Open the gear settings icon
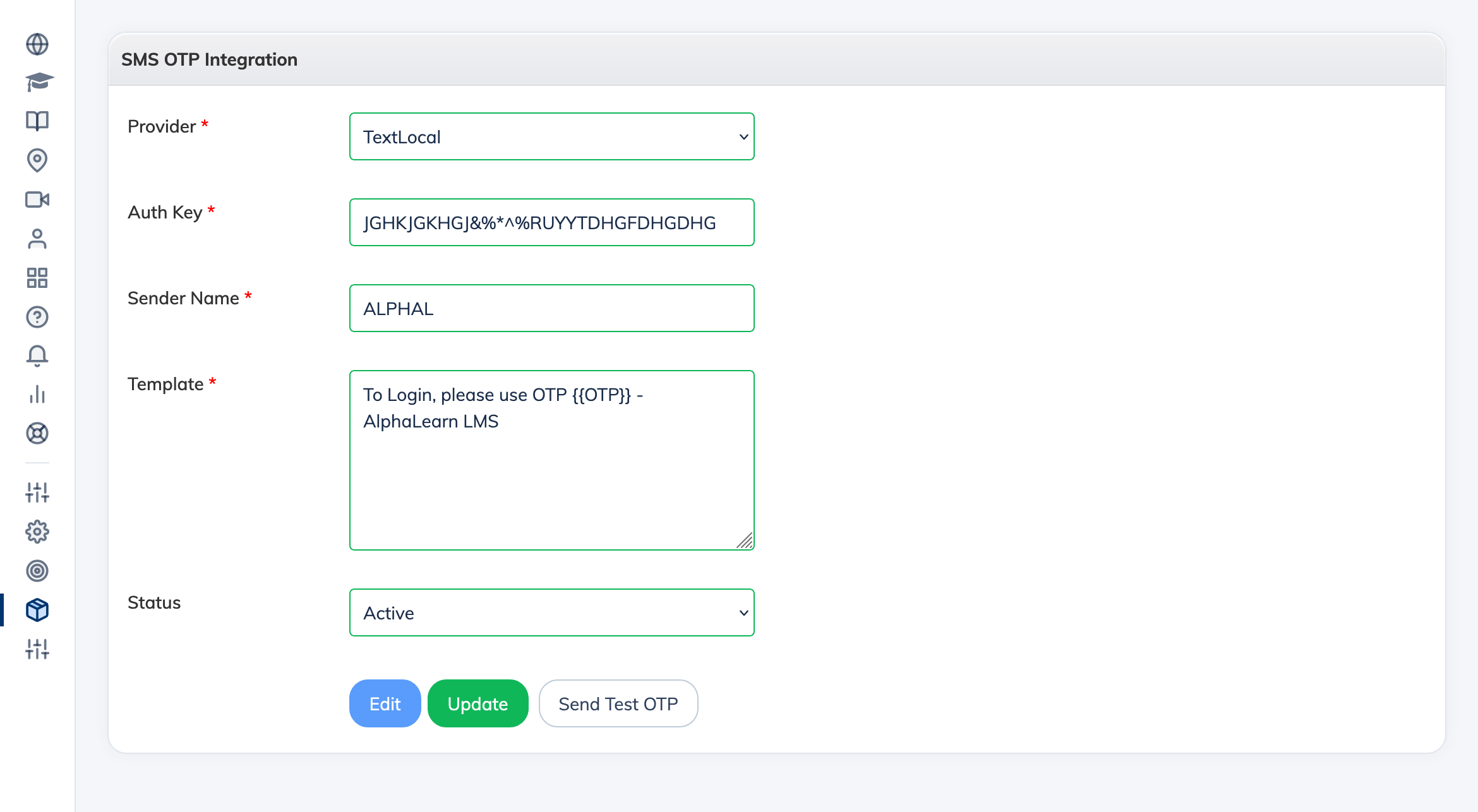Viewport: 1478px width, 812px height. click(37, 532)
